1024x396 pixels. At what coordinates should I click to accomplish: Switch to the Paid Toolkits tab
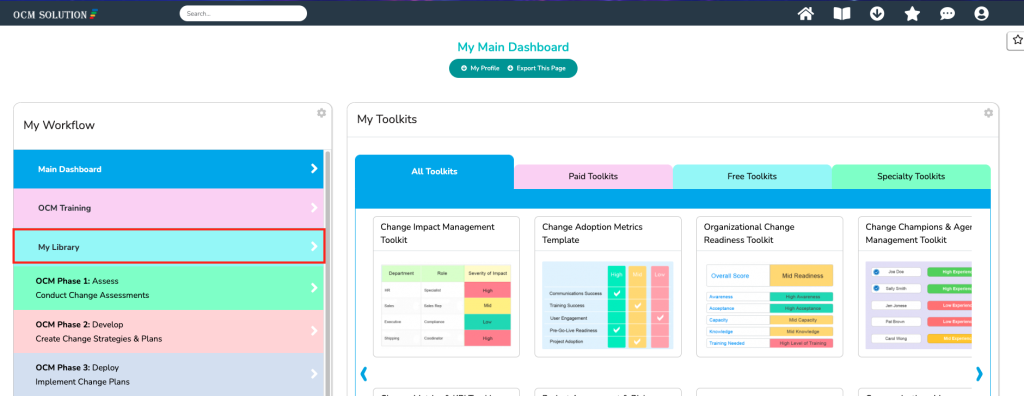click(x=593, y=176)
